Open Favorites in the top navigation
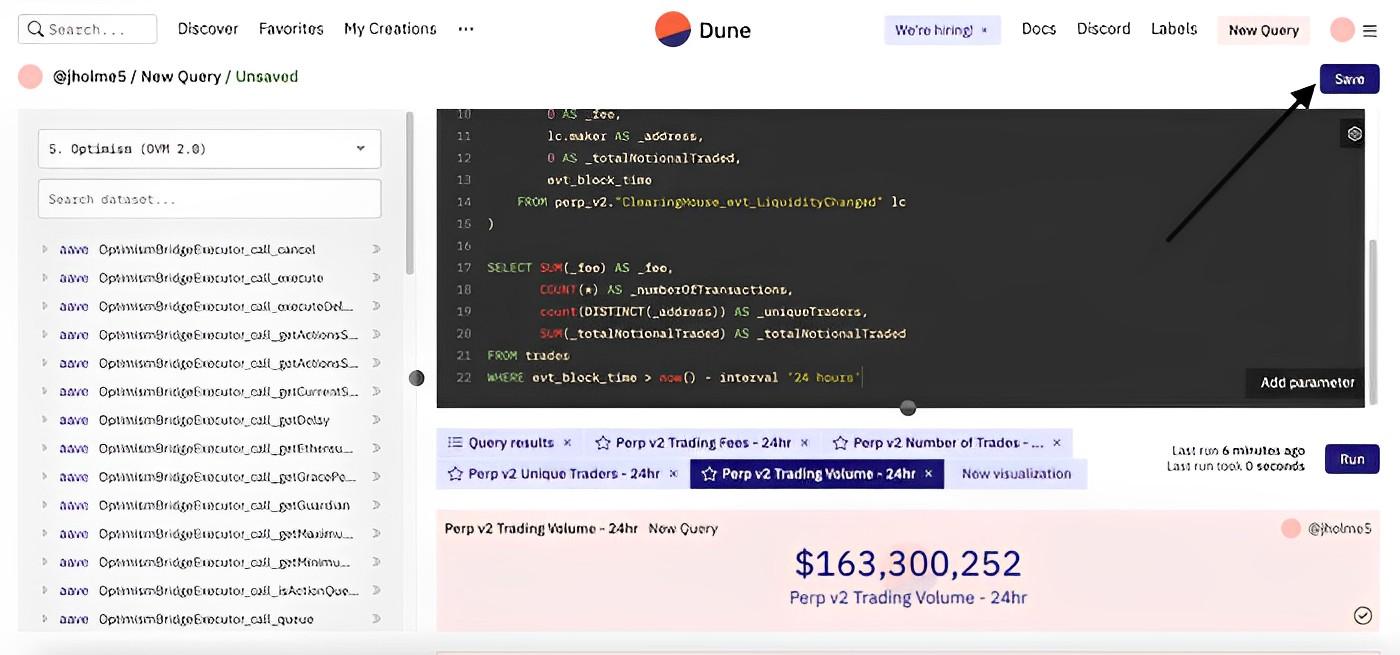Image resolution: width=1400 pixels, height=655 pixels. point(291,29)
